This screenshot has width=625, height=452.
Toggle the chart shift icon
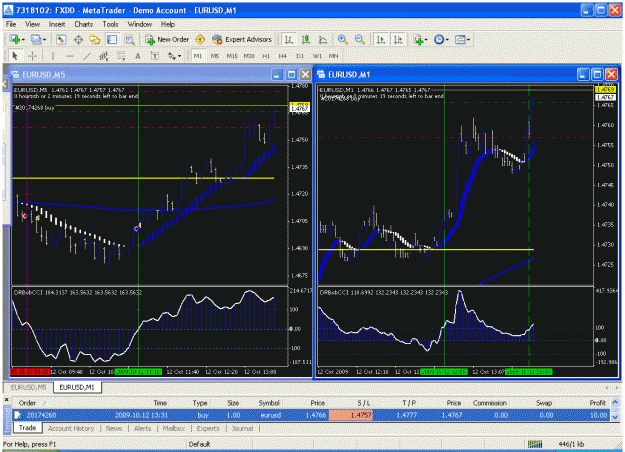tap(398, 39)
